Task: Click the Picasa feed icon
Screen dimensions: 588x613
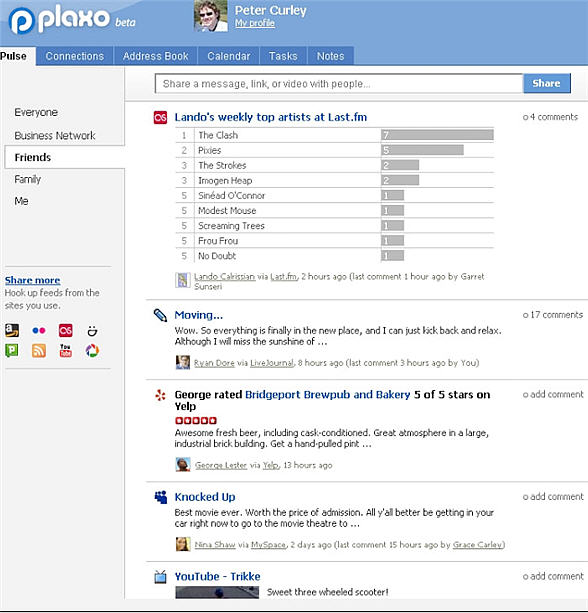Action: 92,351
